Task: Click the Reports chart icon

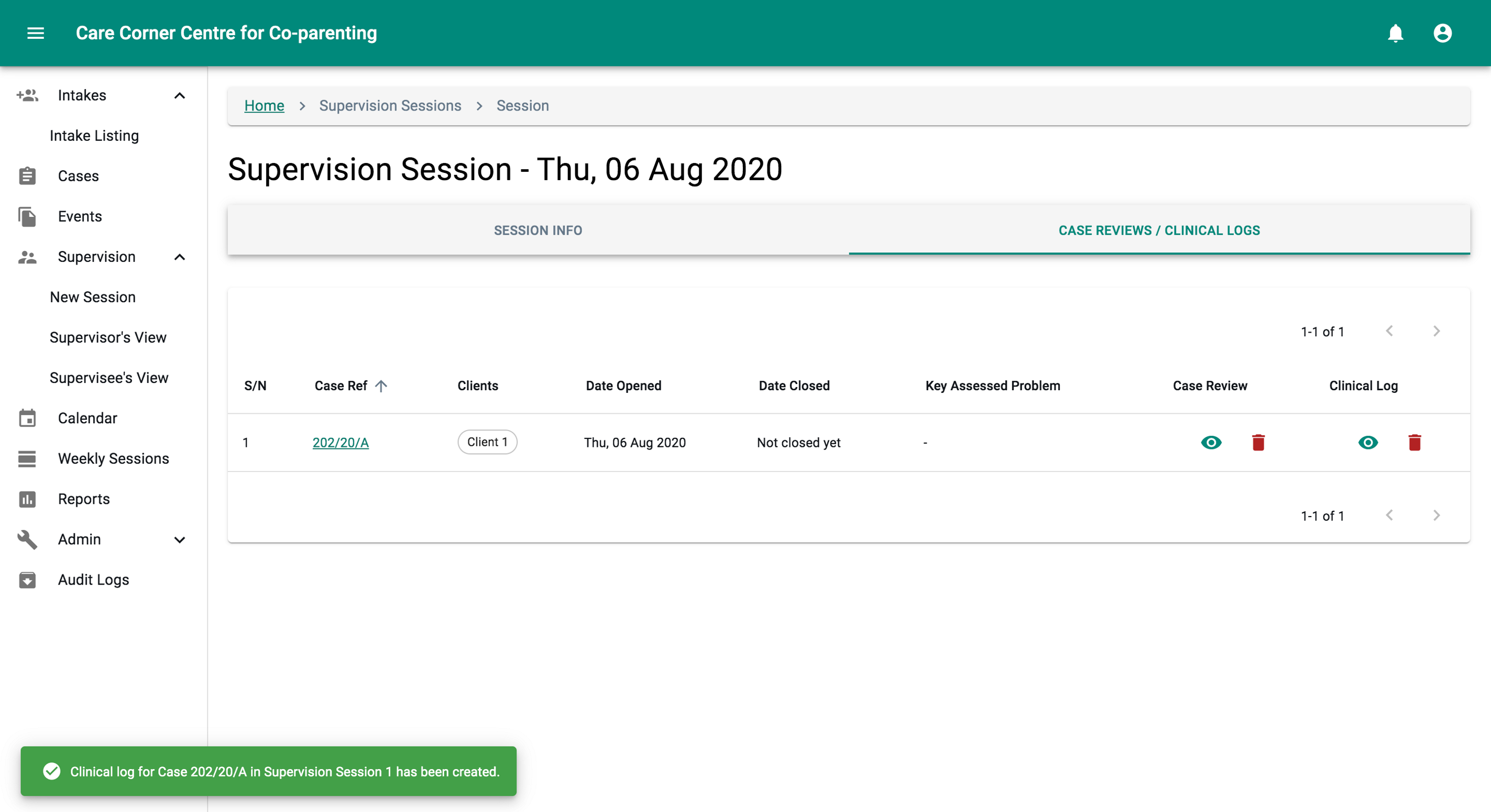Action: 27,499
